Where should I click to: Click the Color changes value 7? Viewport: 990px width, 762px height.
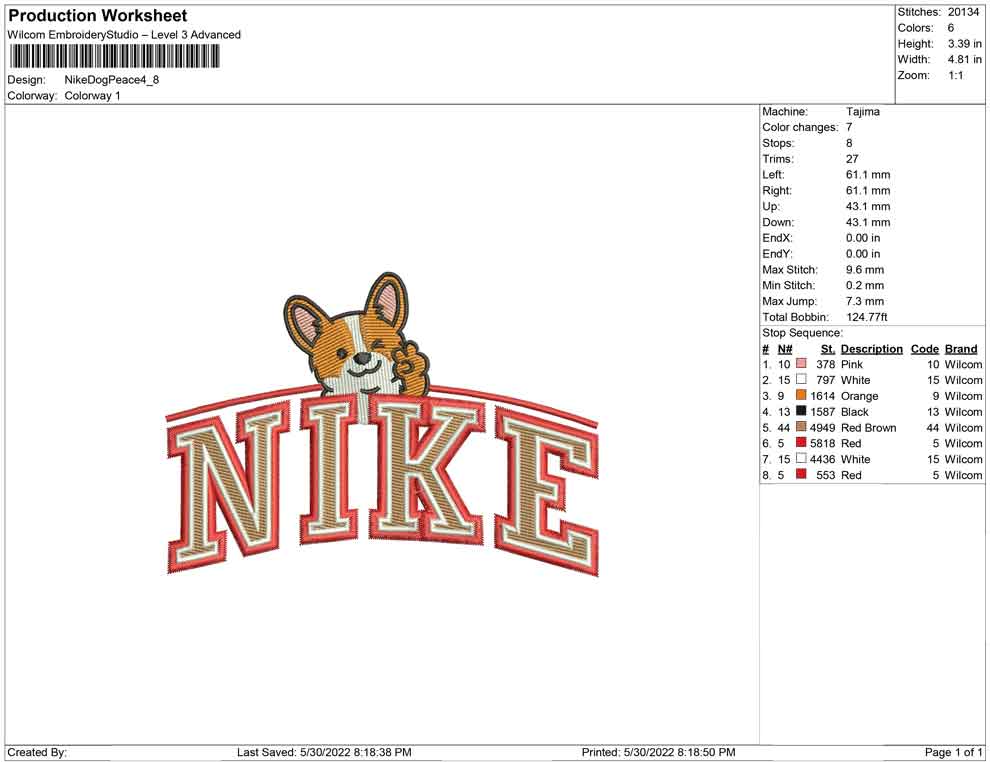click(849, 127)
